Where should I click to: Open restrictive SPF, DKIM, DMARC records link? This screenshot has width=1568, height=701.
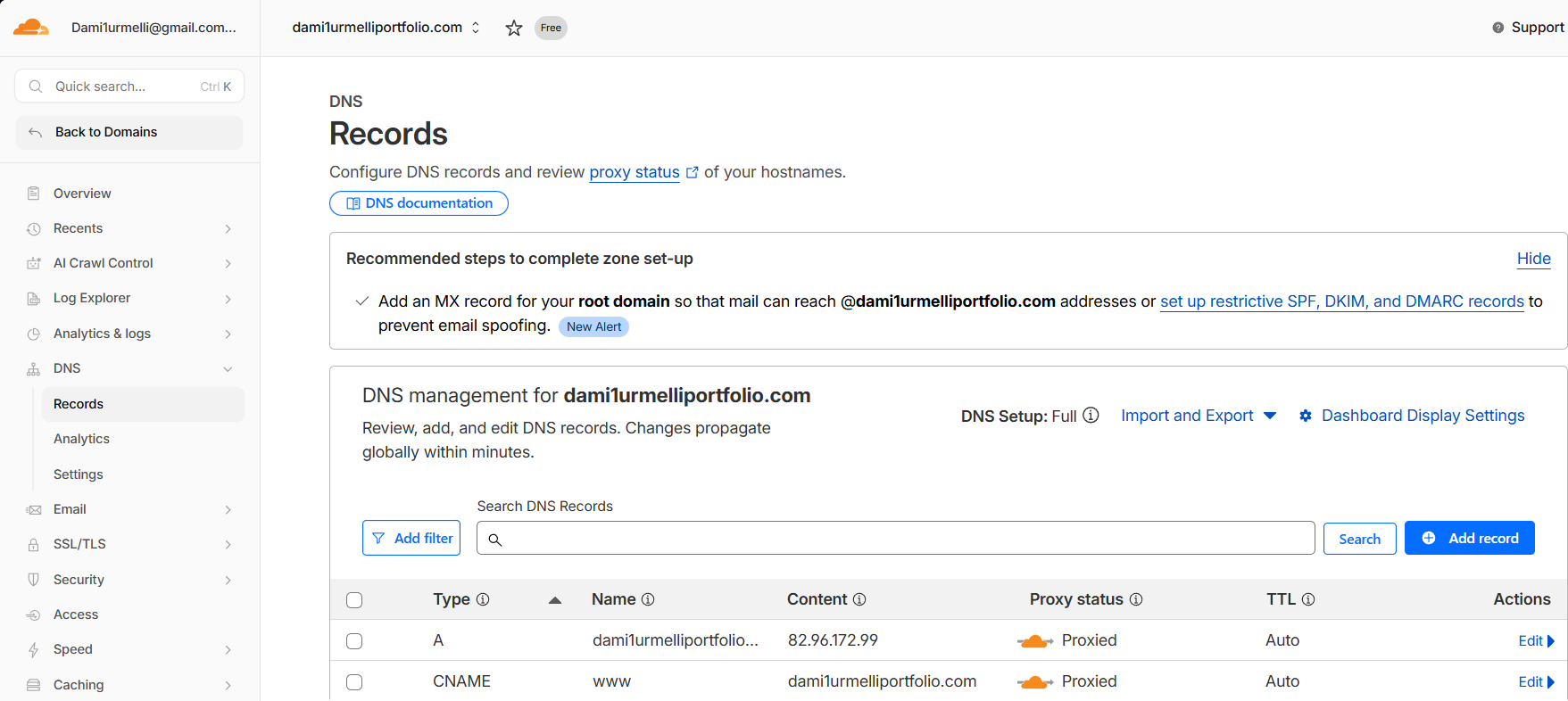(x=1341, y=301)
